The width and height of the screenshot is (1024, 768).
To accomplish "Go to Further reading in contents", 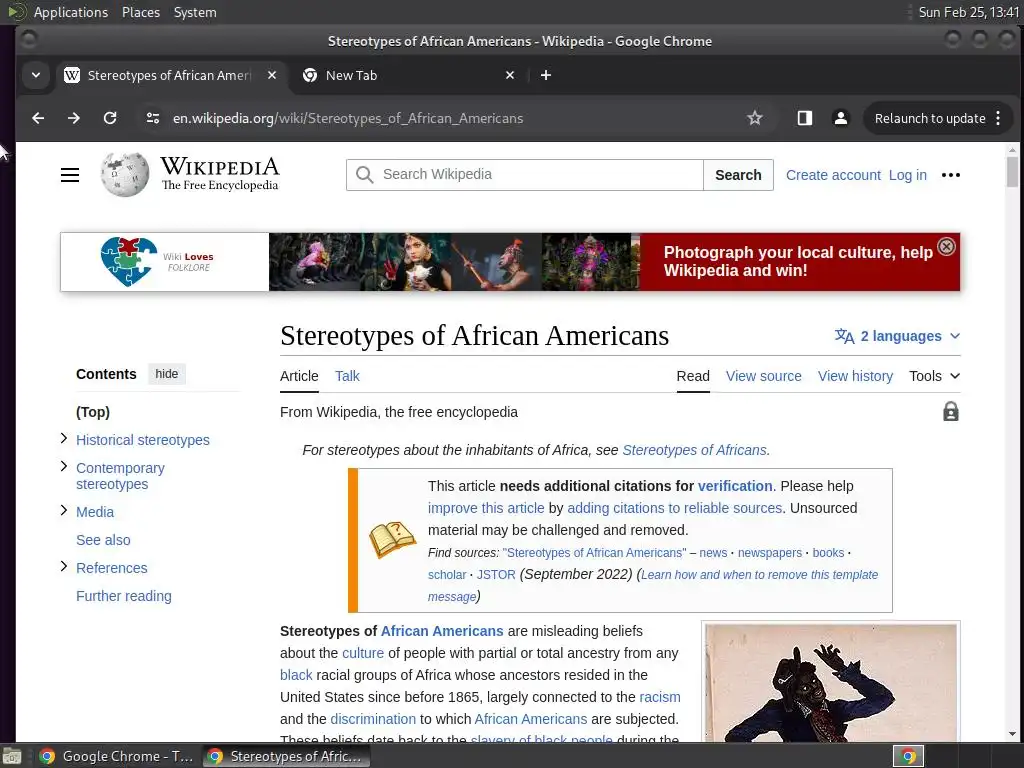I will click(x=123, y=596).
